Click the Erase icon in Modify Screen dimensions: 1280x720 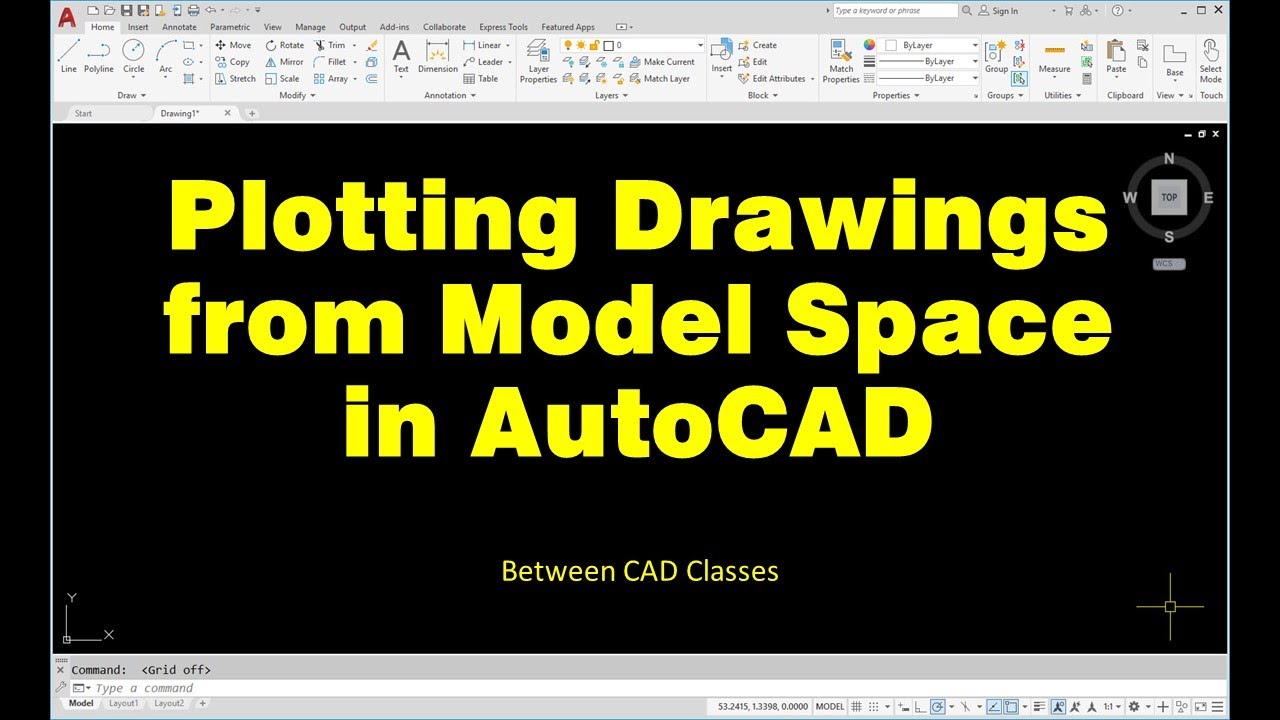372,45
